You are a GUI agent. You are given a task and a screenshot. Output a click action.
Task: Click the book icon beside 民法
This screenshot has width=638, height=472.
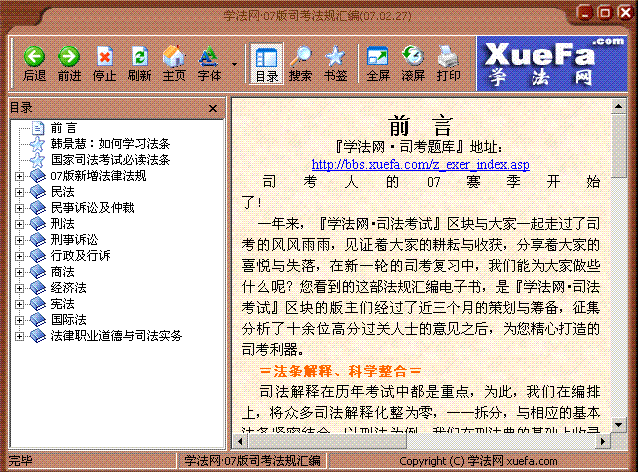pos(38,192)
